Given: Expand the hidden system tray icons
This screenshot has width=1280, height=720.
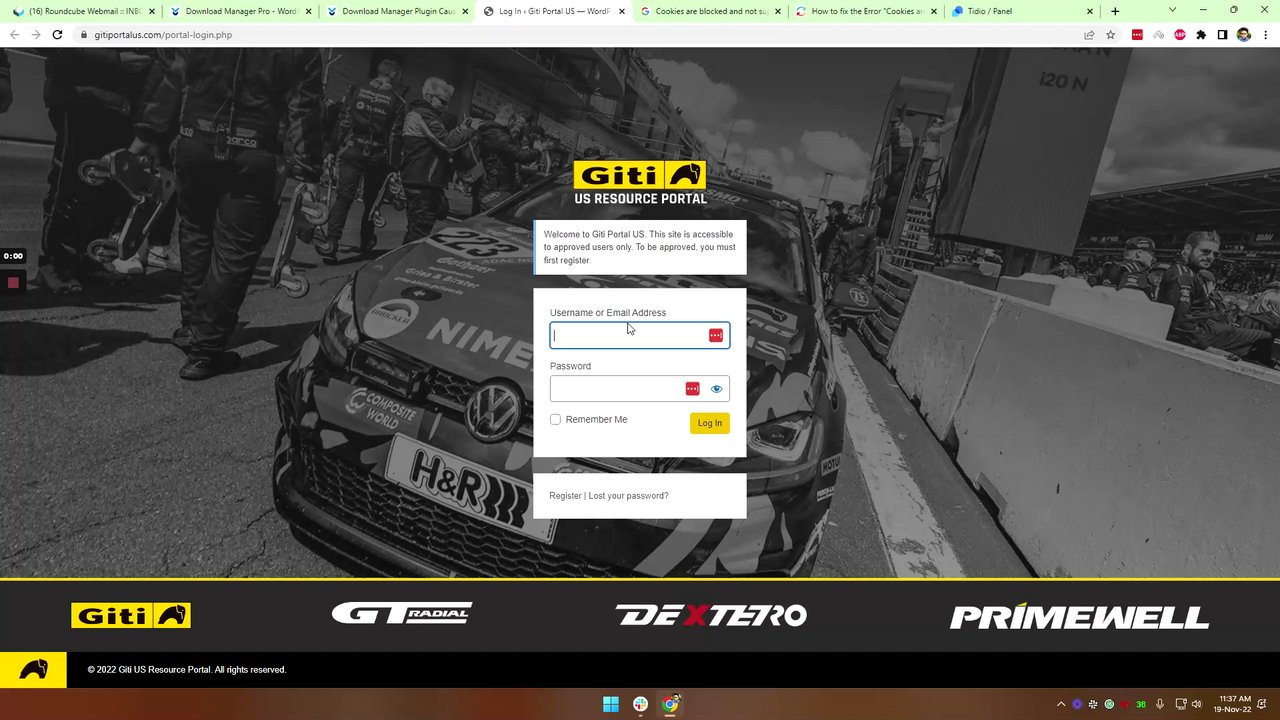Looking at the screenshot, I should 1061,704.
